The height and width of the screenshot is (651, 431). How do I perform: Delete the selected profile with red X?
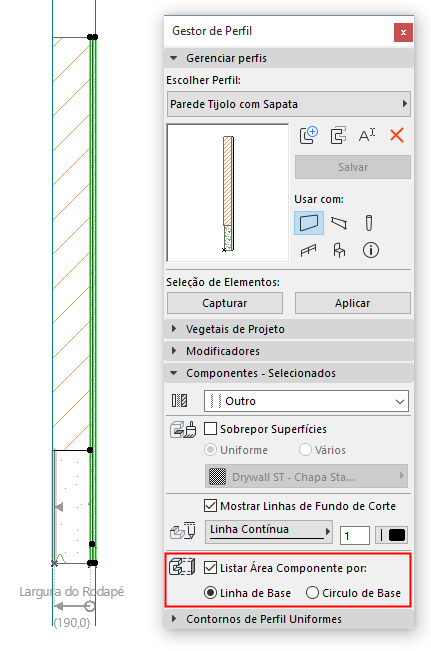pos(397,135)
